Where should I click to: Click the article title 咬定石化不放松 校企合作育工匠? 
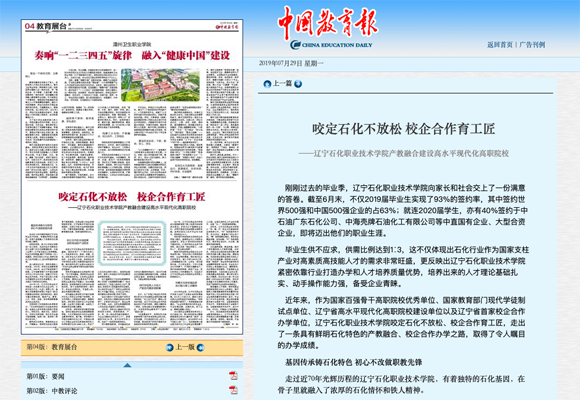click(404, 129)
